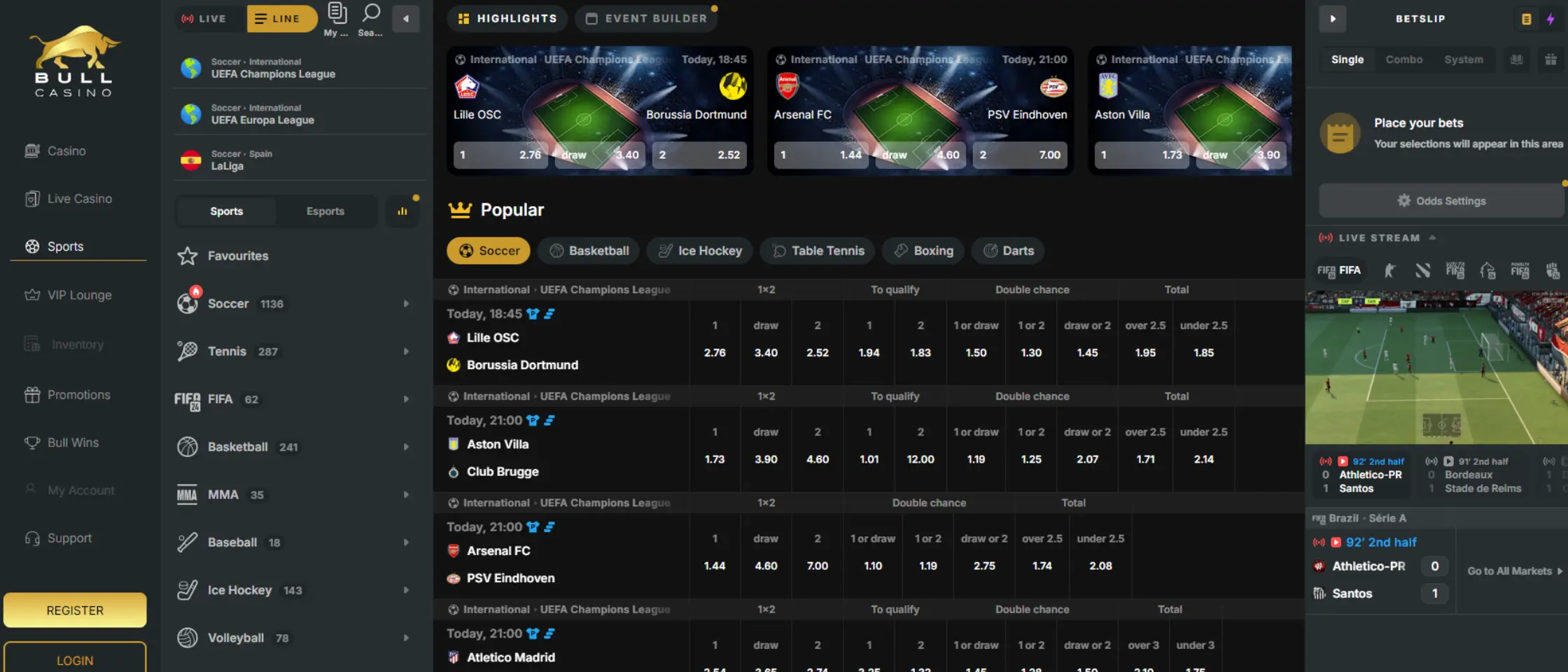
Task: Click the REGISTER button
Action: tap(75, 610)
